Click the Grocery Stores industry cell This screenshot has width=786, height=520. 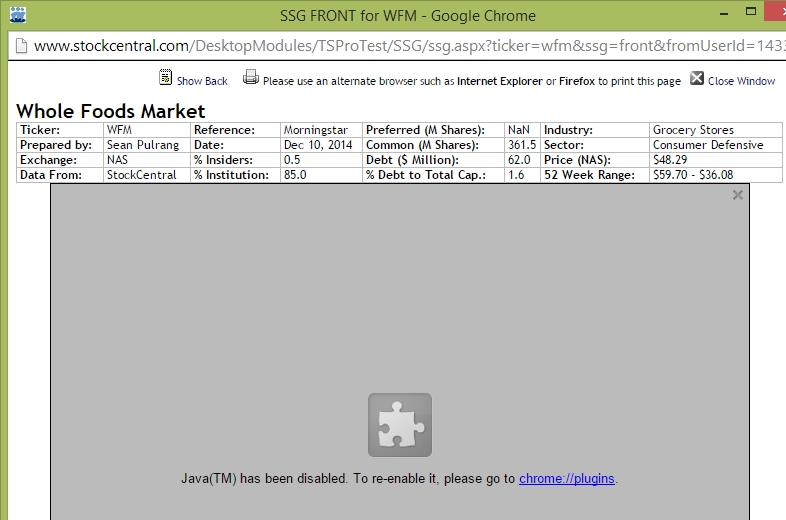click(x=693, y=130)
